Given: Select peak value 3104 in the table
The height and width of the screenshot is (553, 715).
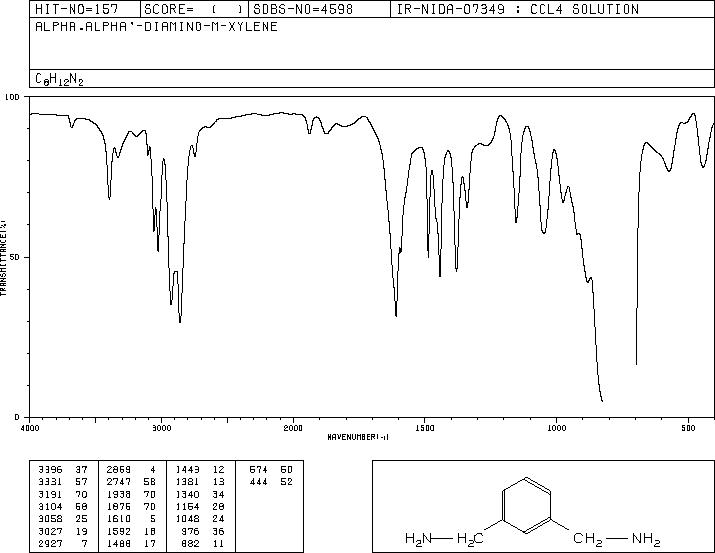Looking at the screenshot, I should pos(50,506).
